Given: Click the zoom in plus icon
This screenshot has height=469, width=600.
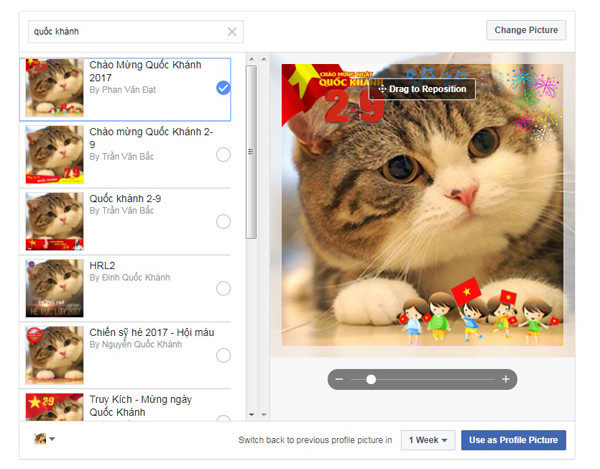Looking at the screenshot, I should click(506, 379).
